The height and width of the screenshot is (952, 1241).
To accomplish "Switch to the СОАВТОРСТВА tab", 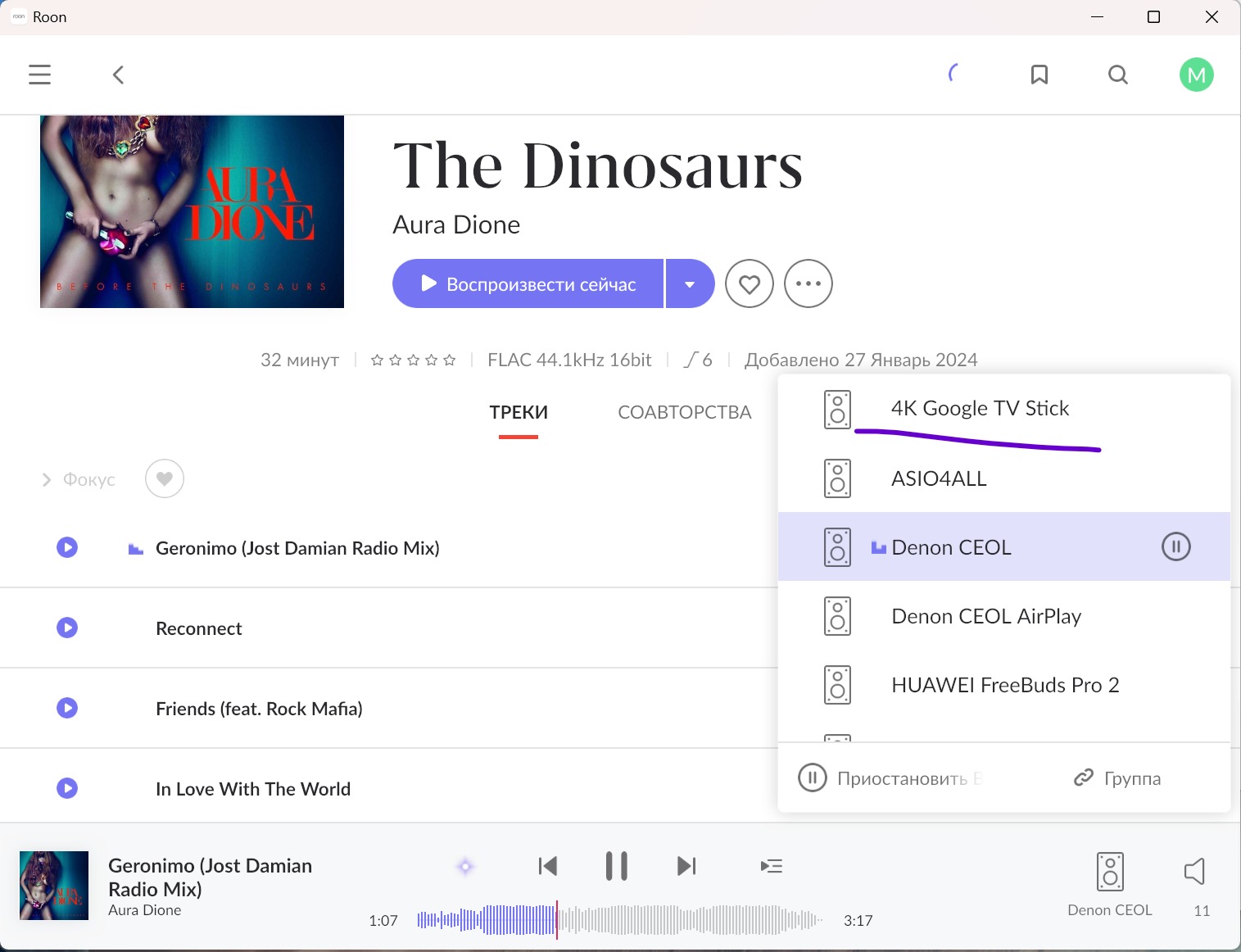I will pyautogui.click(x=684, y=412).
